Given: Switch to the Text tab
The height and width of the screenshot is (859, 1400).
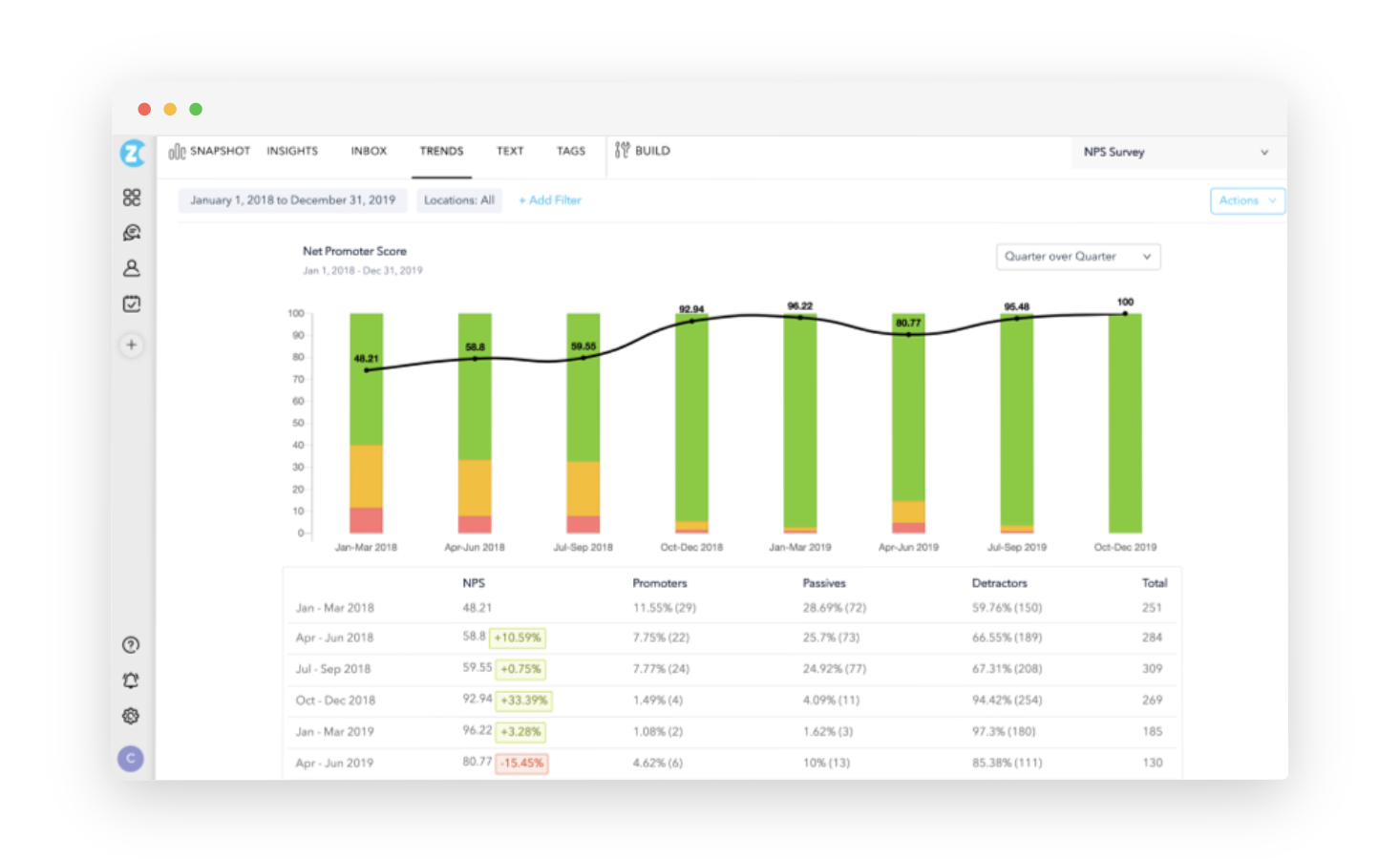Looking at the screenshot, I should (x=510, y=151).
